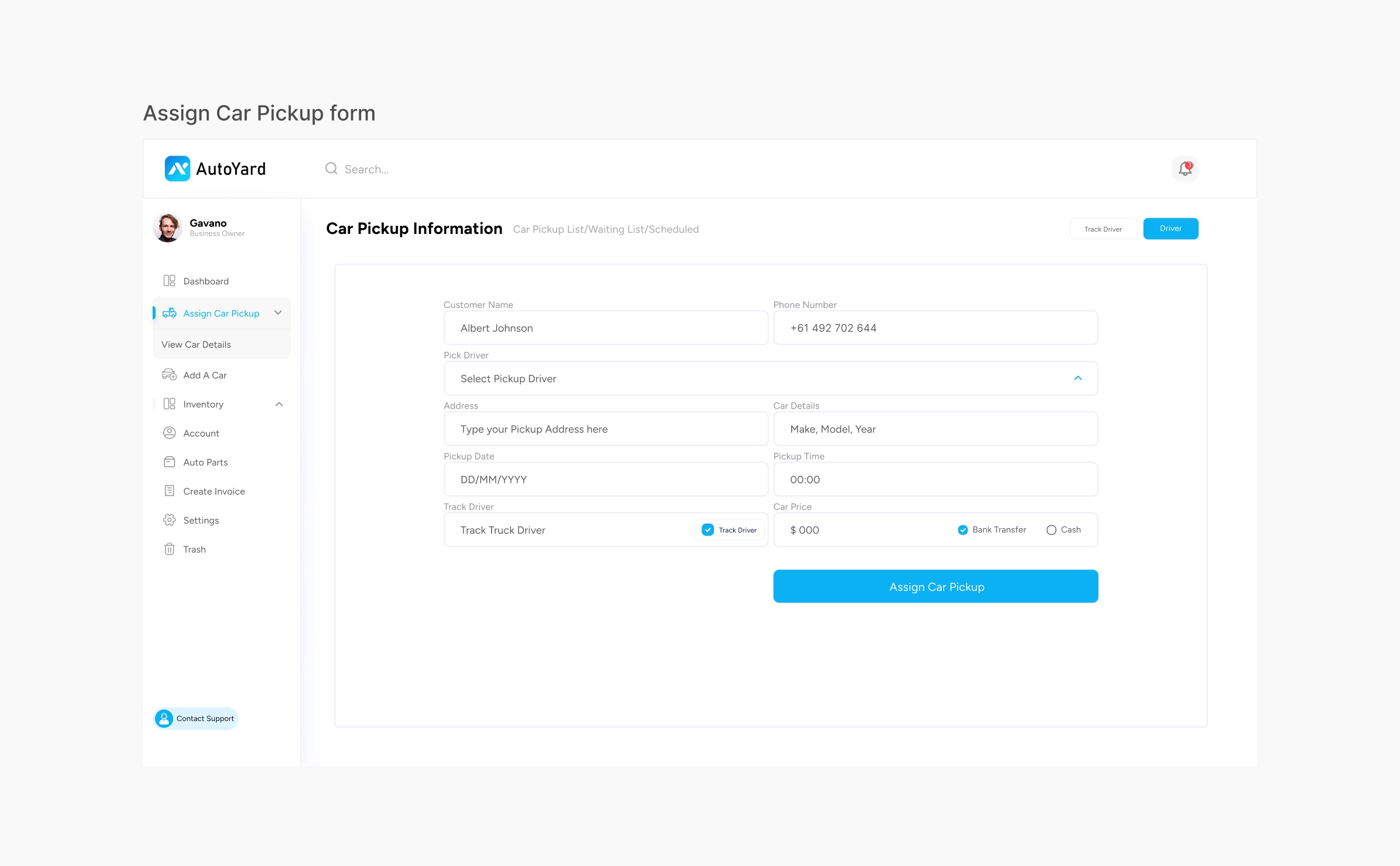Screen dimensions: 1400x866
Task: Click the Dashboard sidebar icon
Action: [x=169, y=281]
